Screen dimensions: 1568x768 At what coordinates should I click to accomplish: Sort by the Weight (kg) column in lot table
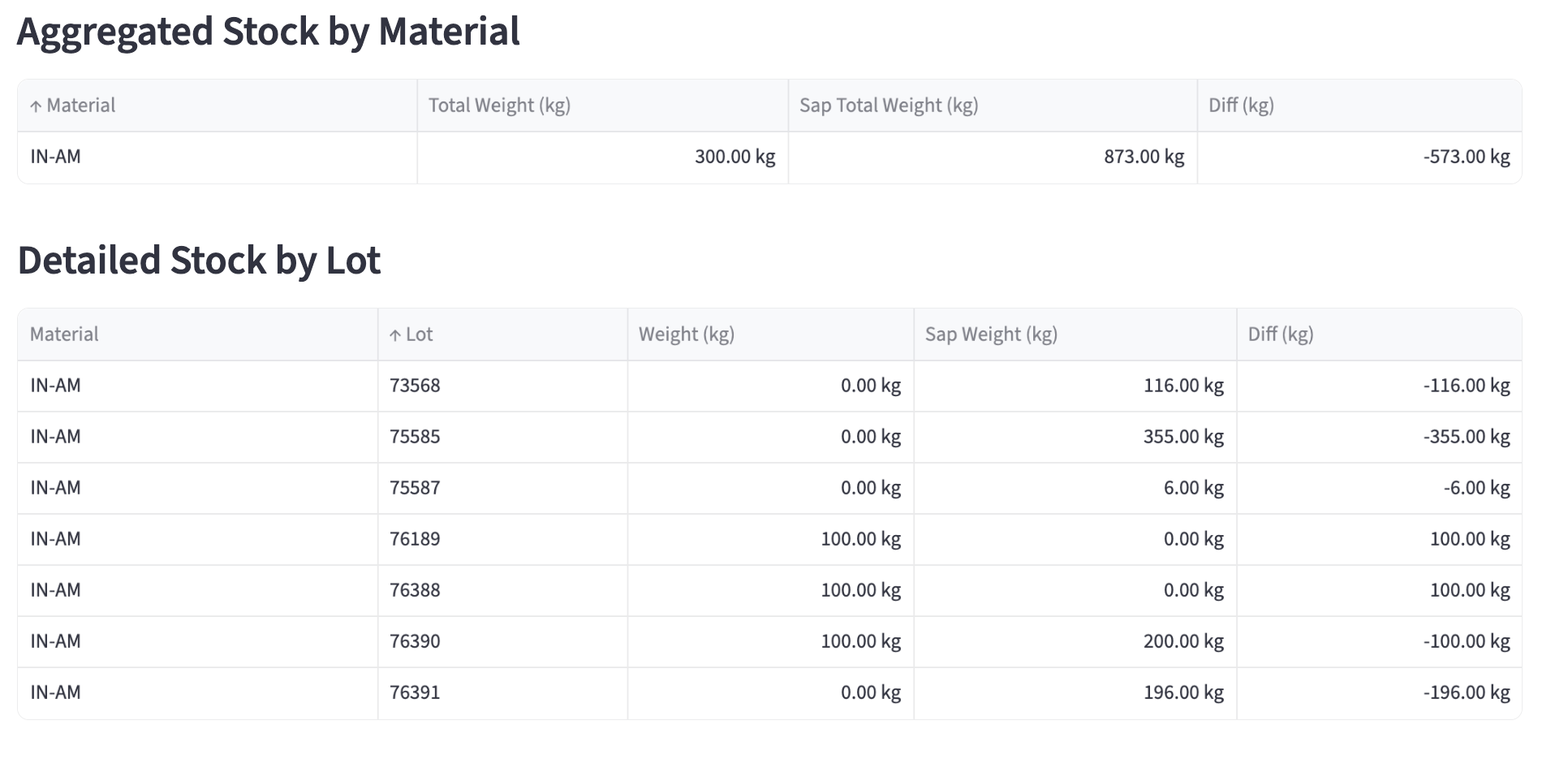pyautogui.click(x=686, y=334)
